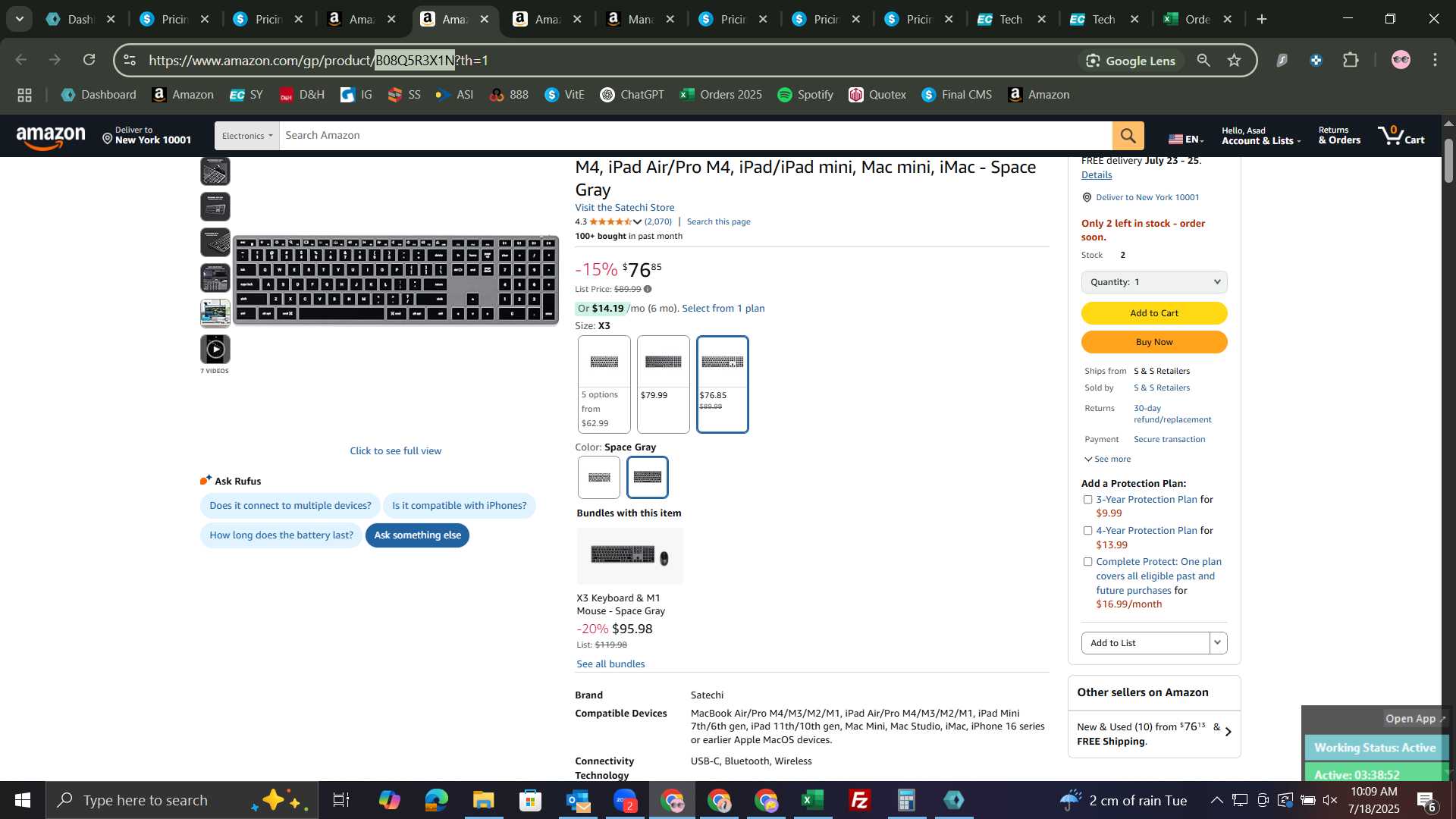
Task: Click the Google Lens button in address bar
Action: pyautogui.click(x=1130, y=61)
